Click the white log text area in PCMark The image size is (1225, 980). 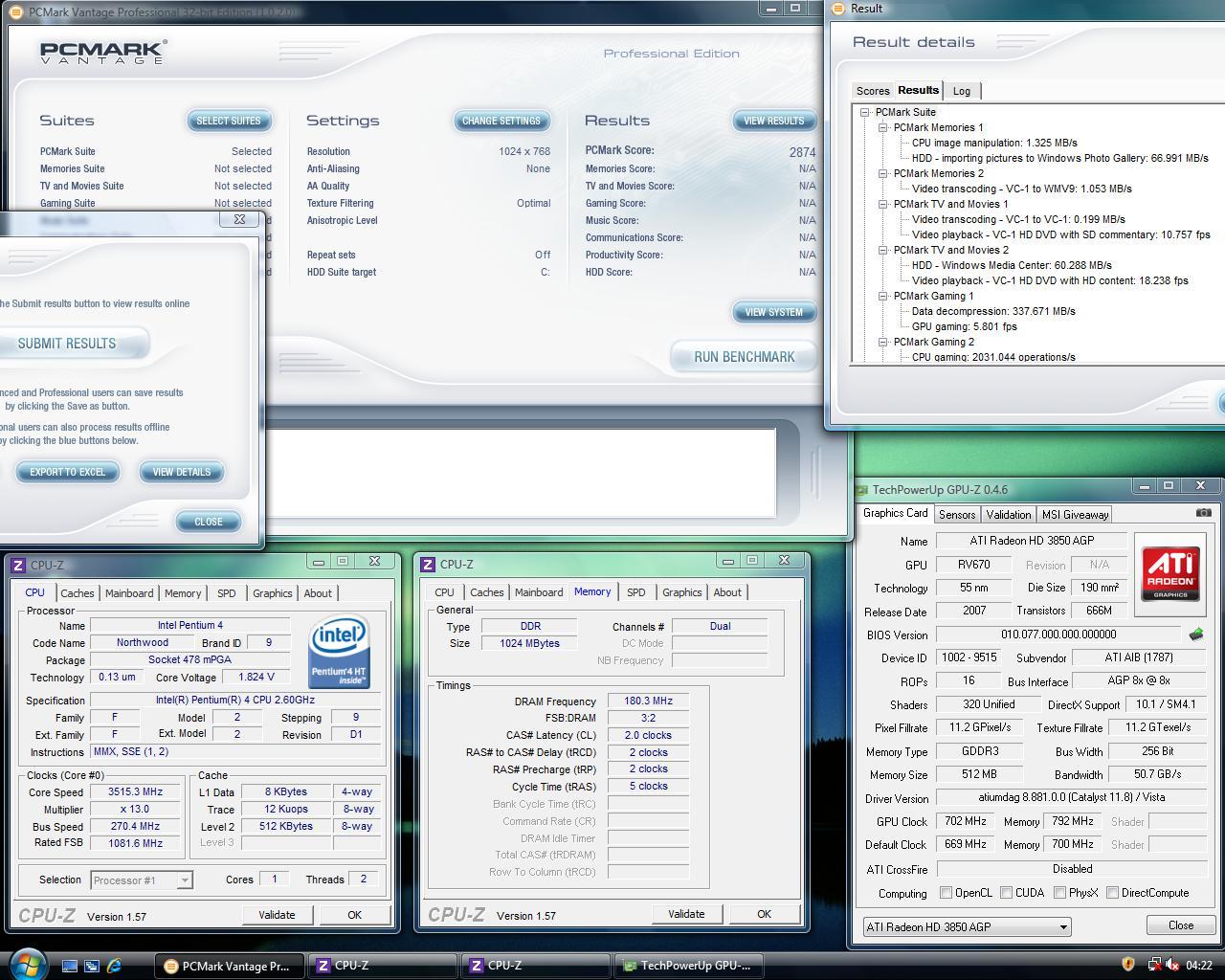coord(520,473)
